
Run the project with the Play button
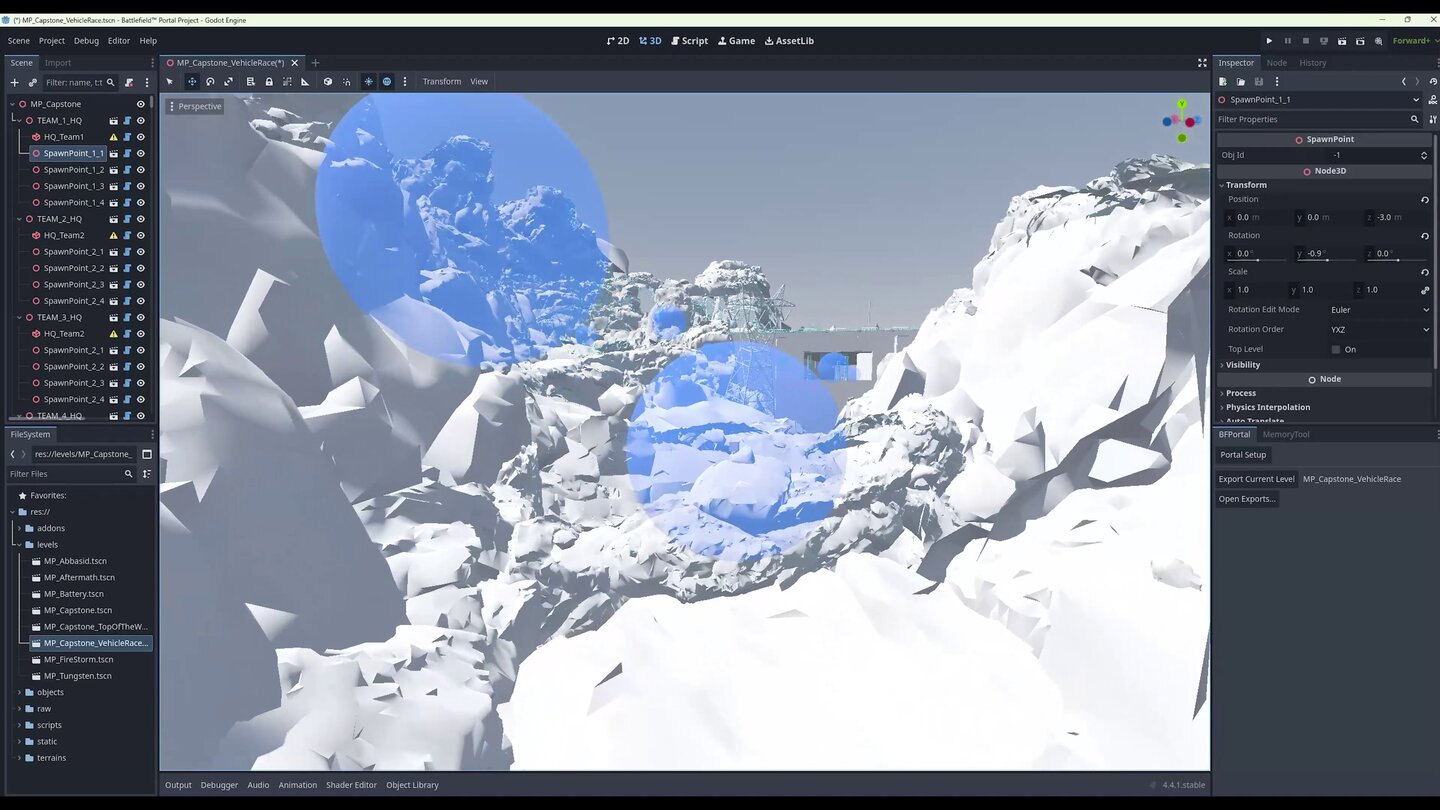click(x=1269, y=41)
